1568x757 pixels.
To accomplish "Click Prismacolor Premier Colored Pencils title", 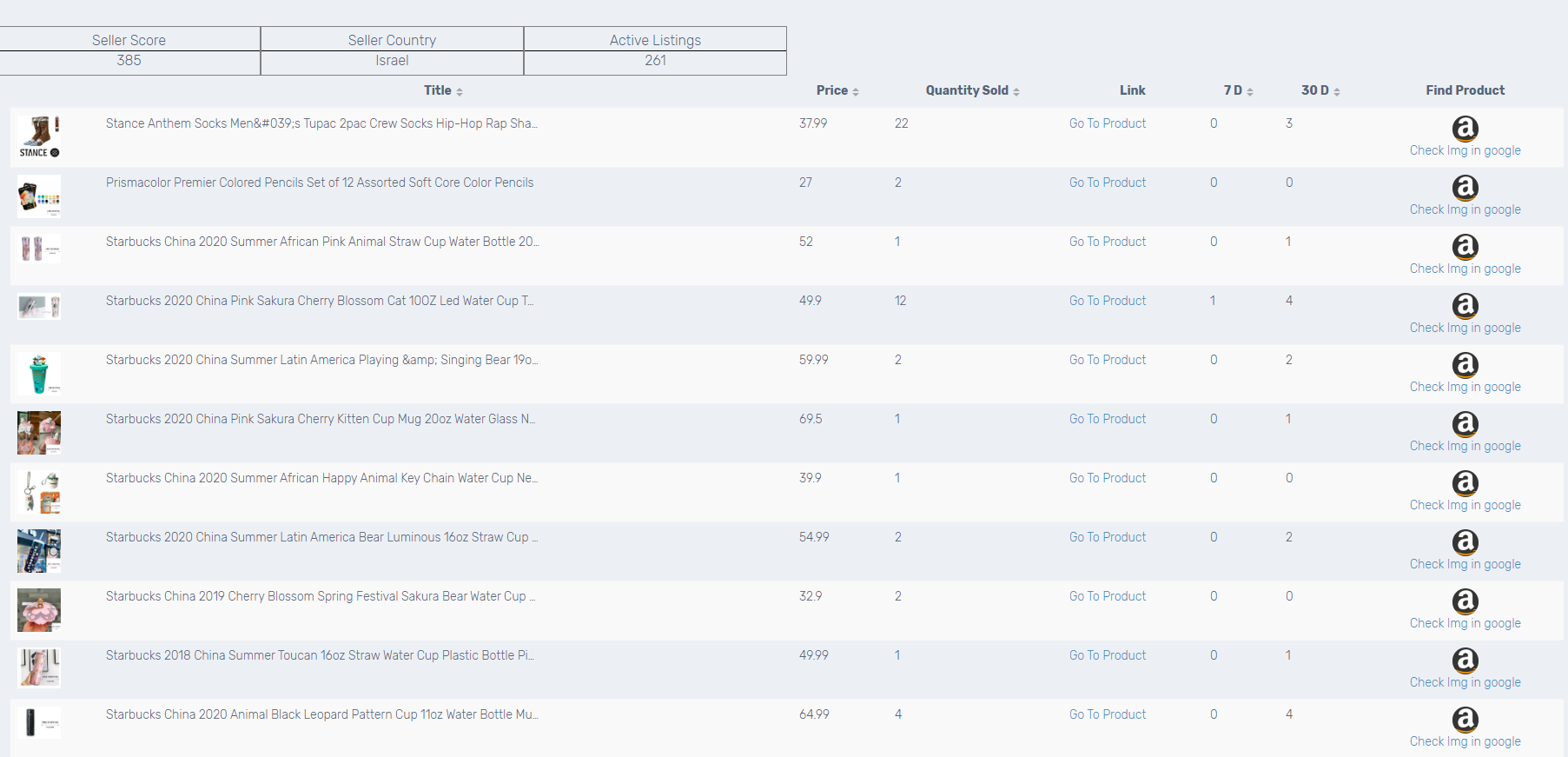I will 320,183.
